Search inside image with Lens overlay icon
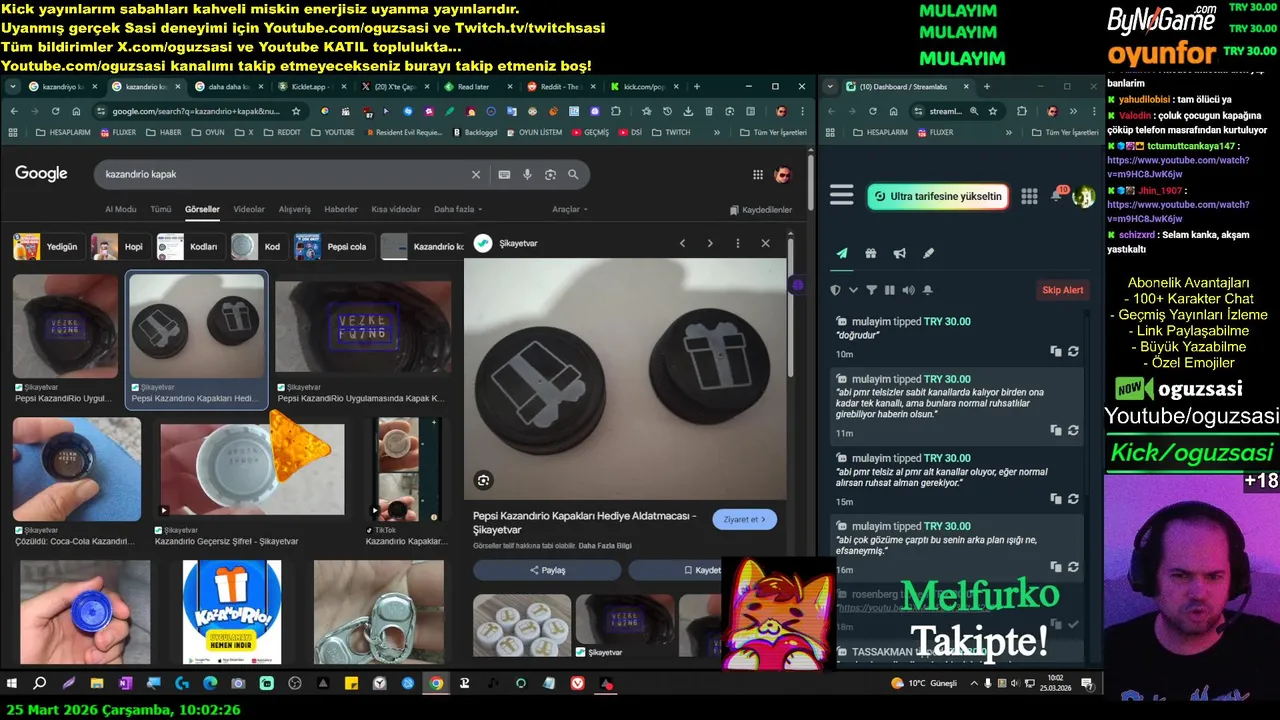Image resolution: width=1280 pixels, height=720 pixels. click(483, 480)
